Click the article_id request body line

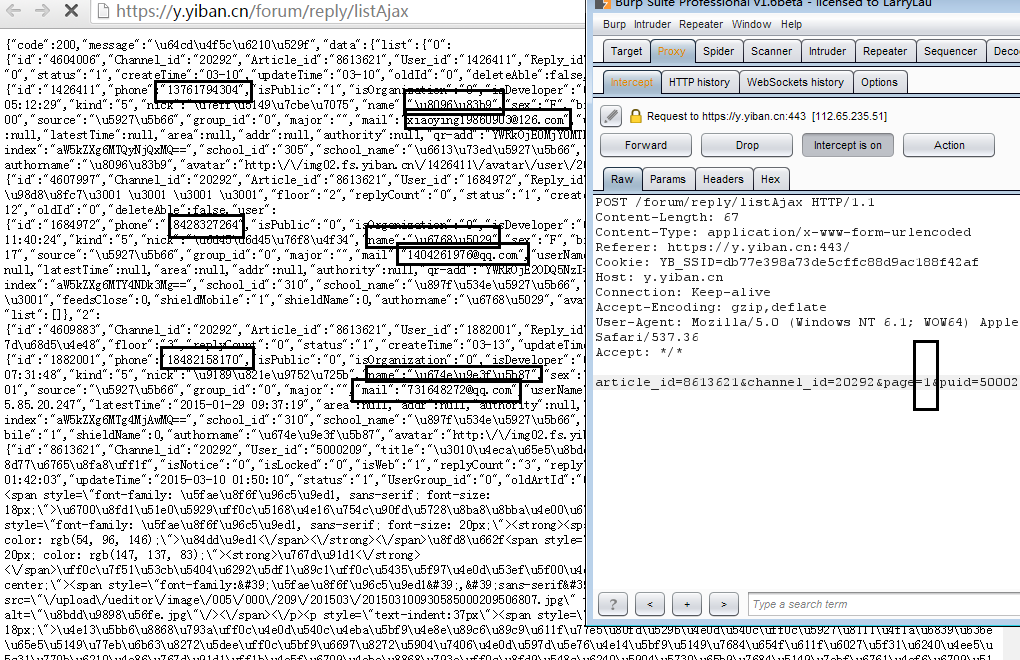[x=807, y=382]
